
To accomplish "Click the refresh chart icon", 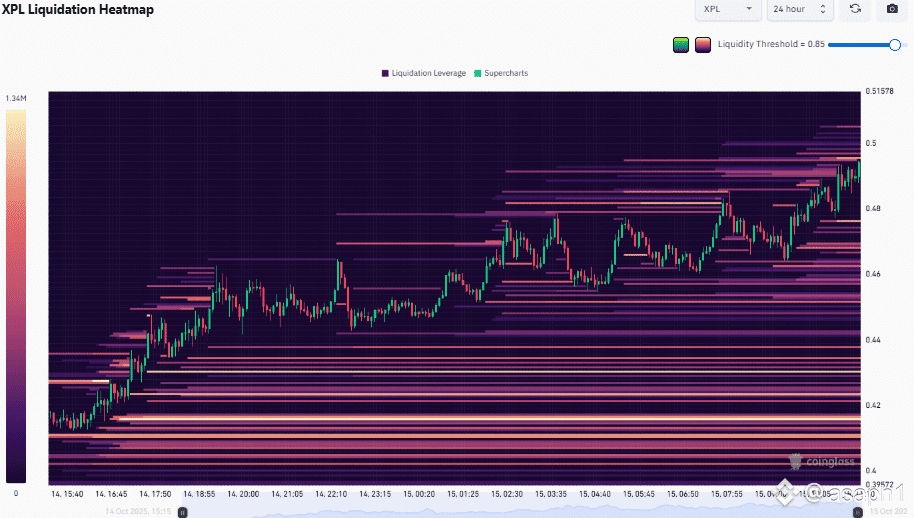I will click(855, 9).
